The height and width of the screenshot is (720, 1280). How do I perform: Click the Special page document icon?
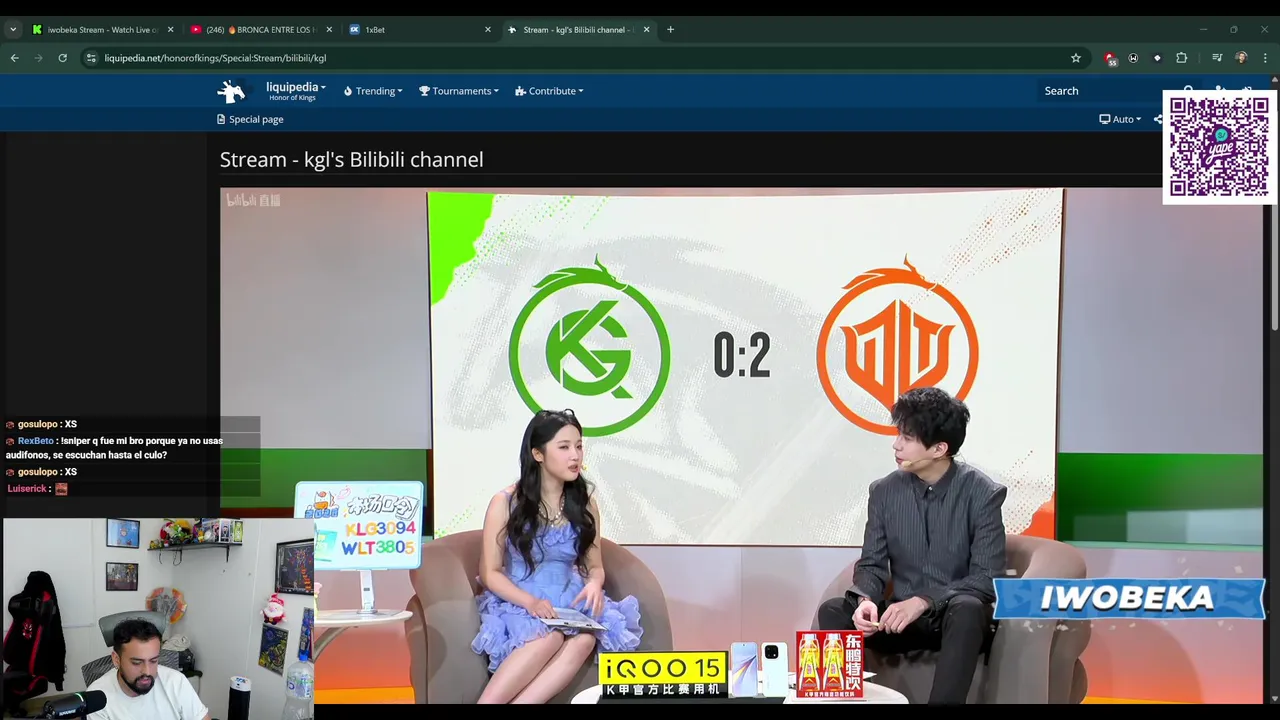tap(221, 119)
